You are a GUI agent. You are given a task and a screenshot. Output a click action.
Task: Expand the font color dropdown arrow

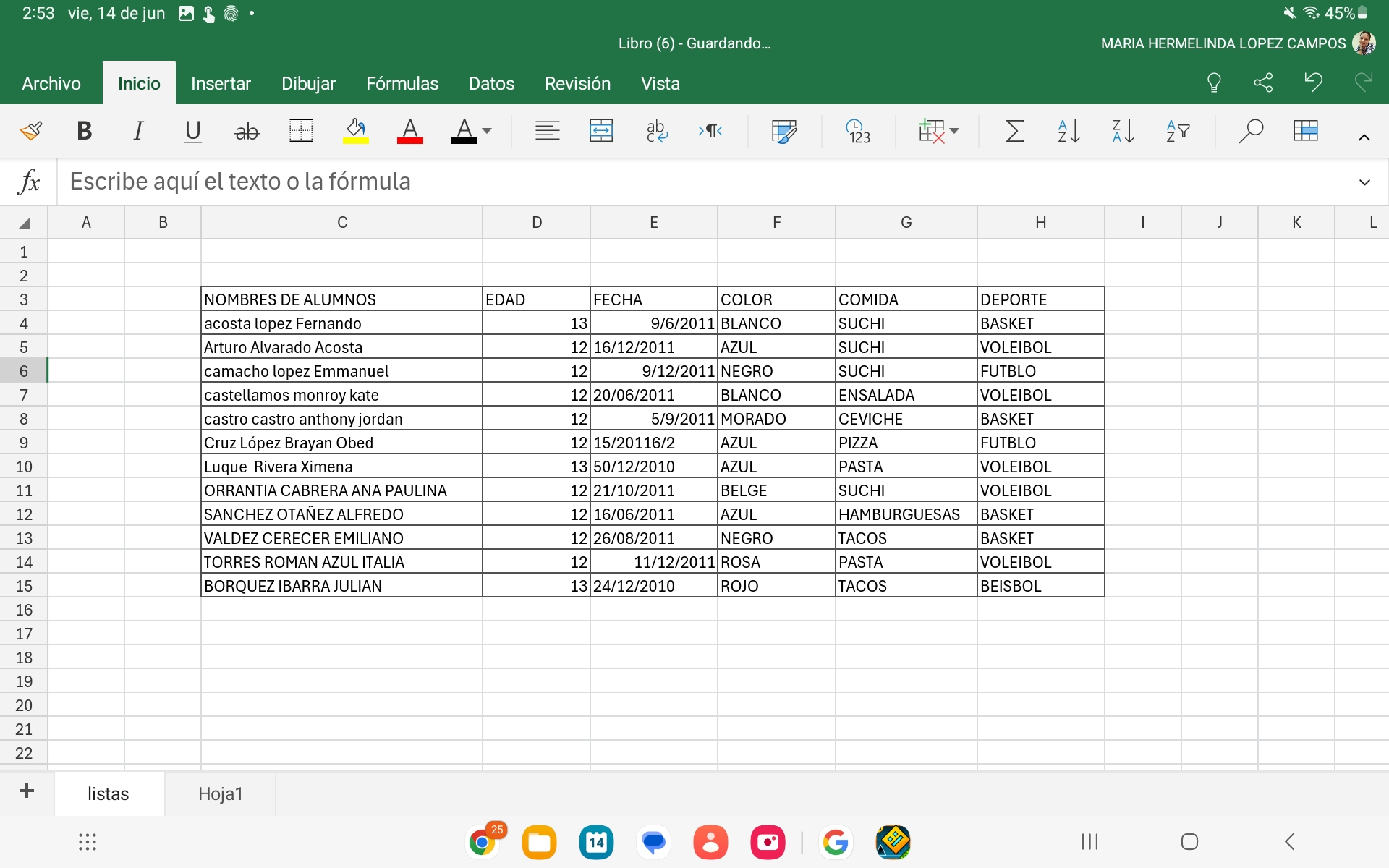[487, 131]
